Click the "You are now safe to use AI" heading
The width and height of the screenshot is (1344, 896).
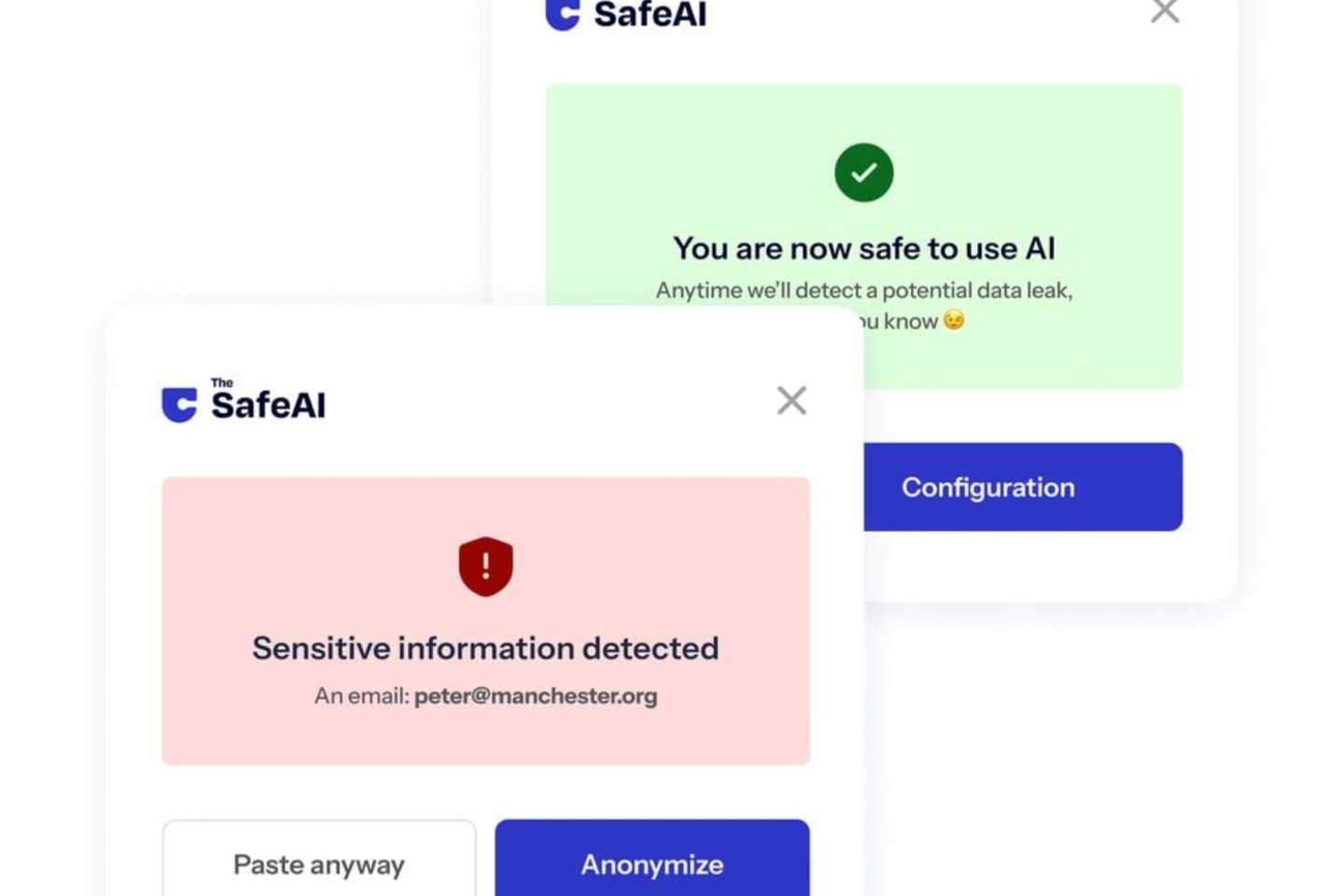(863, 248)
